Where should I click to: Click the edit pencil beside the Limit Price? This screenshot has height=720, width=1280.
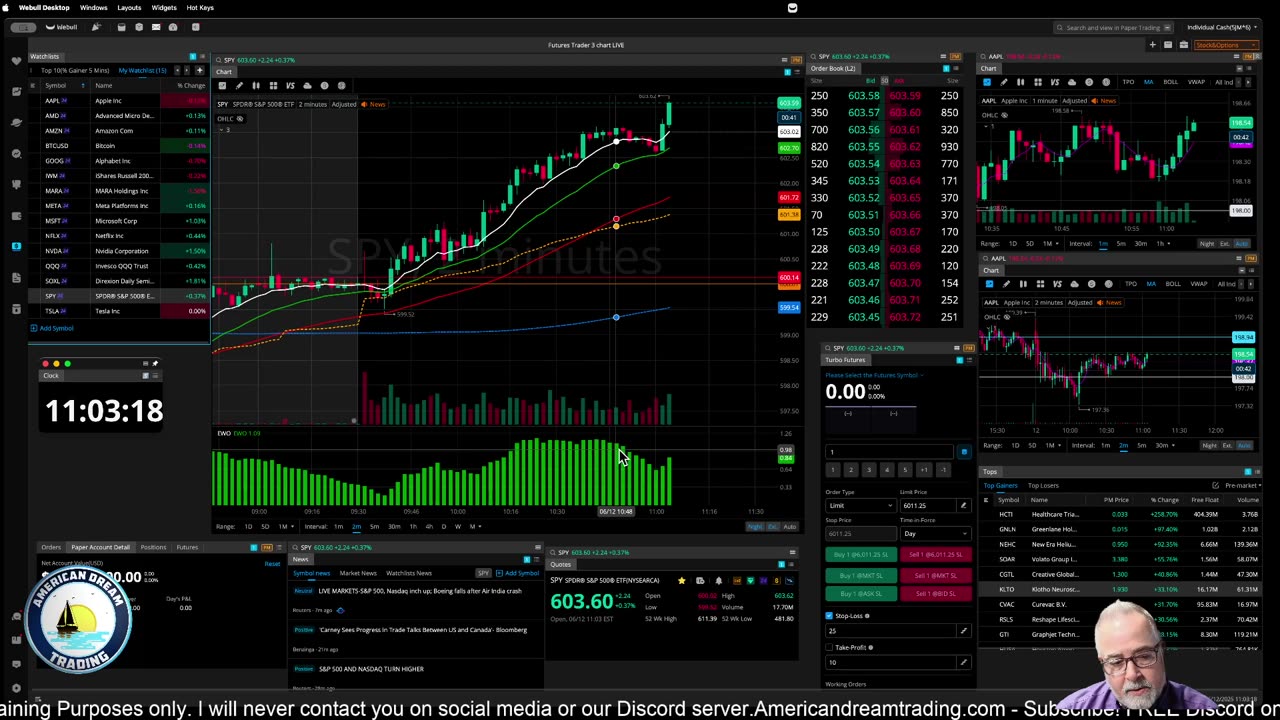tap(963, 505)
